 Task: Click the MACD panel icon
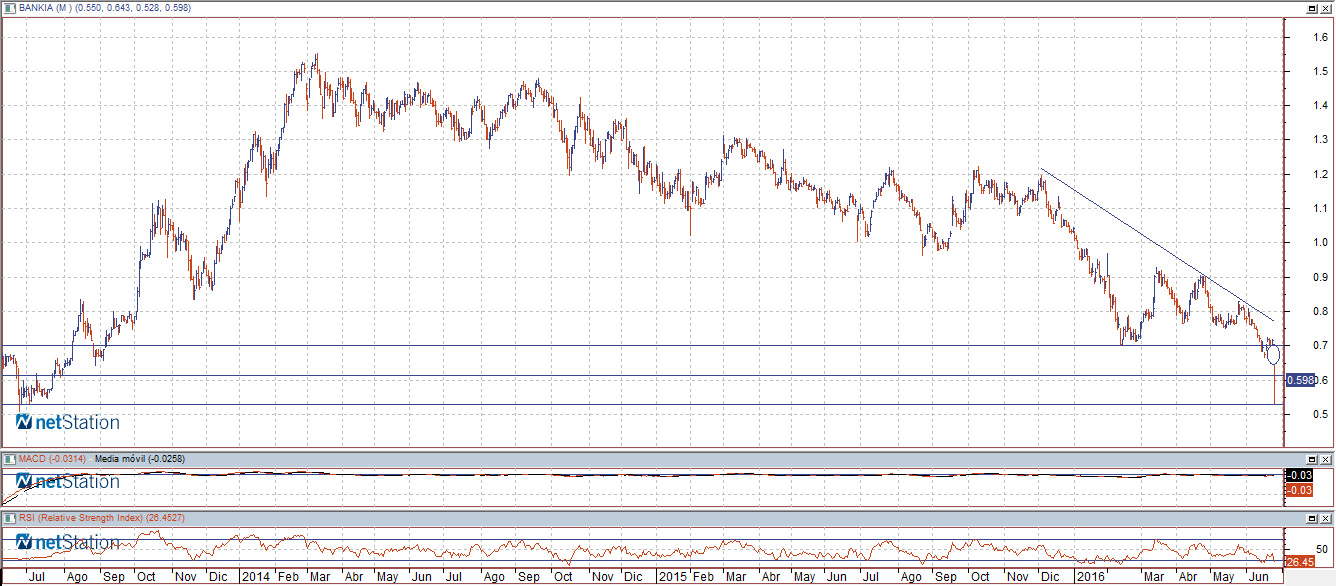click(8, 458)
